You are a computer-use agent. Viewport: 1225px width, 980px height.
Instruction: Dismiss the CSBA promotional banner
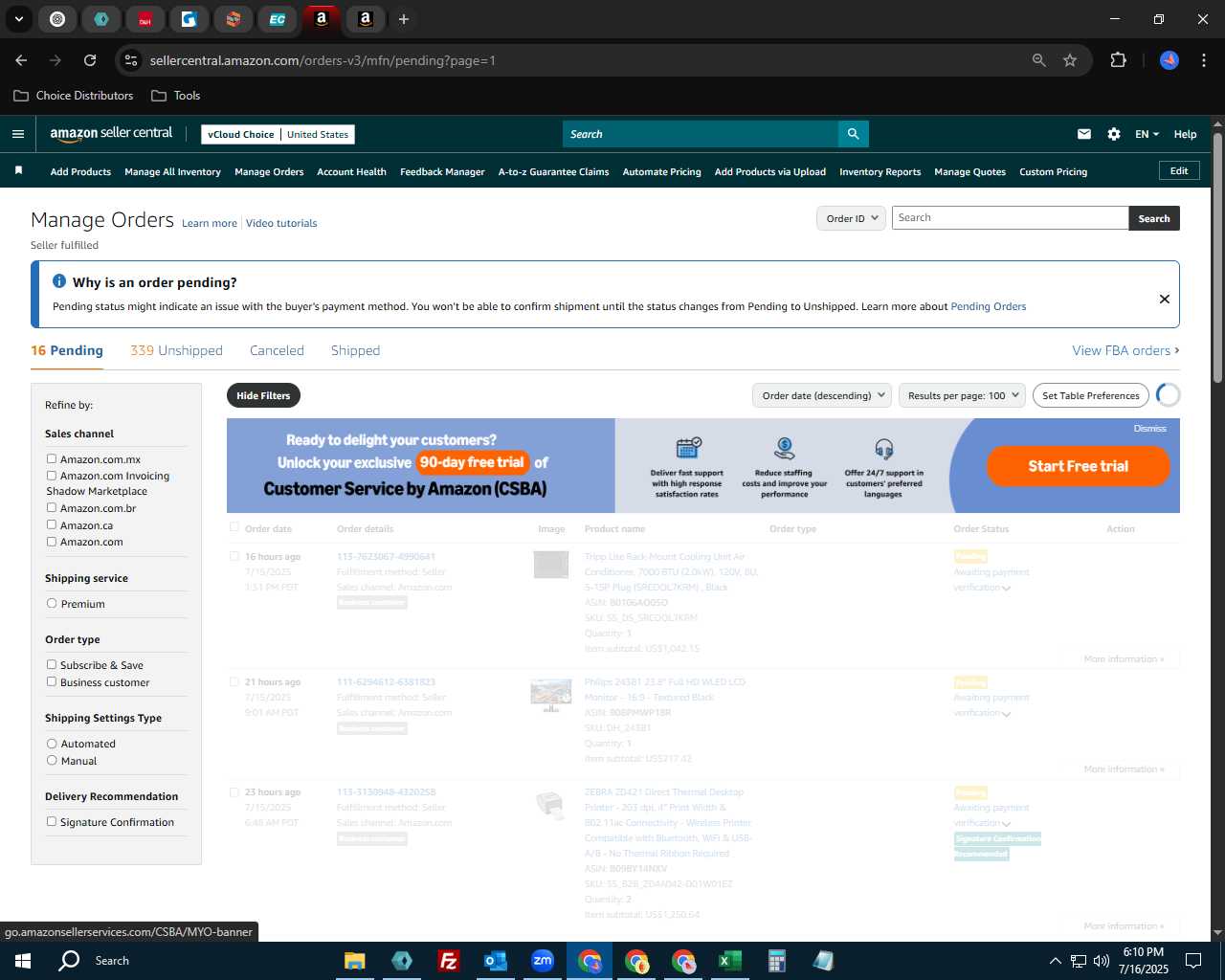[1149, 429]
